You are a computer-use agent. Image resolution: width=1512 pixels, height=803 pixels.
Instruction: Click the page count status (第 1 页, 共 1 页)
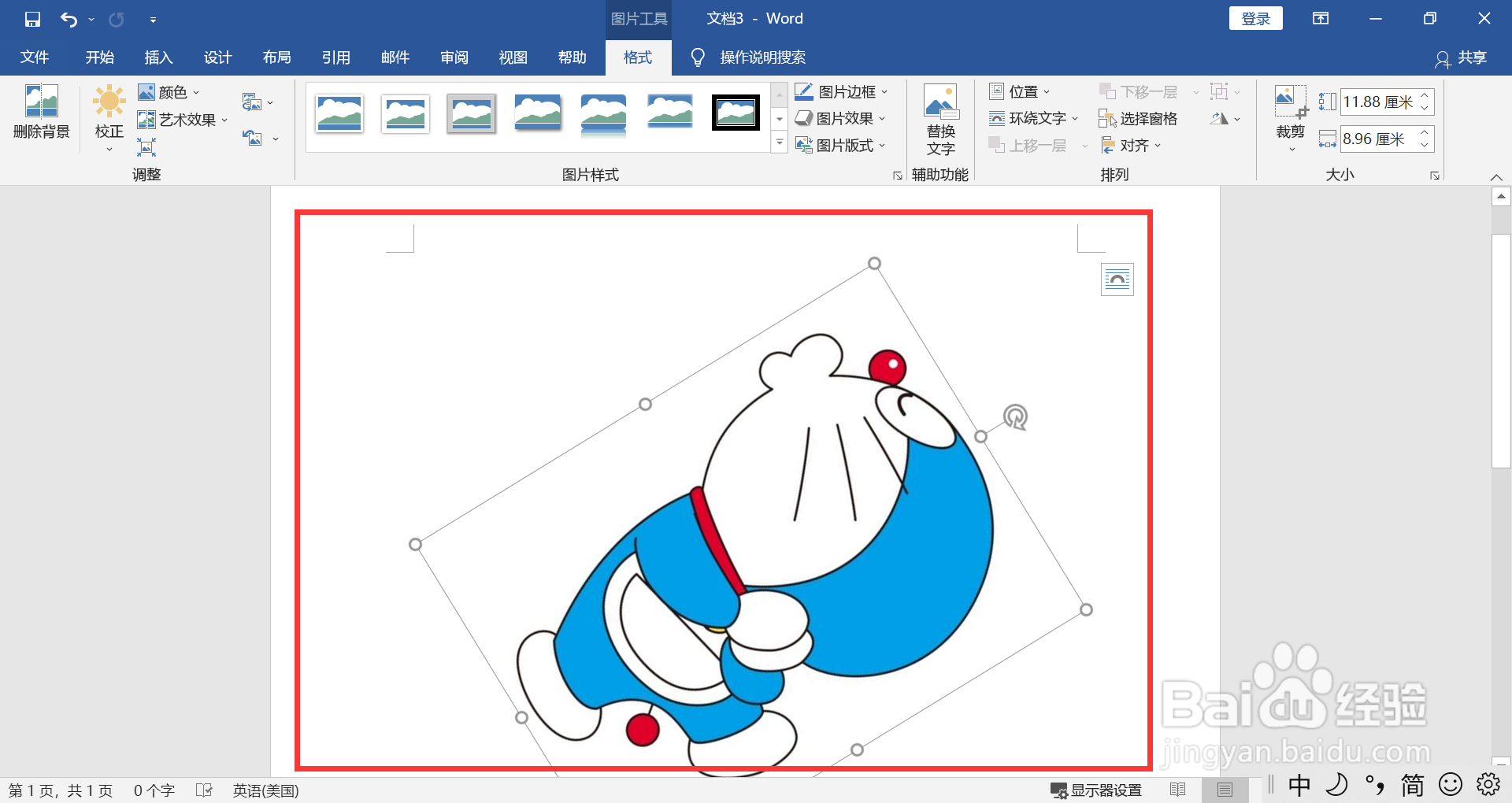click(x=61, y=790)
